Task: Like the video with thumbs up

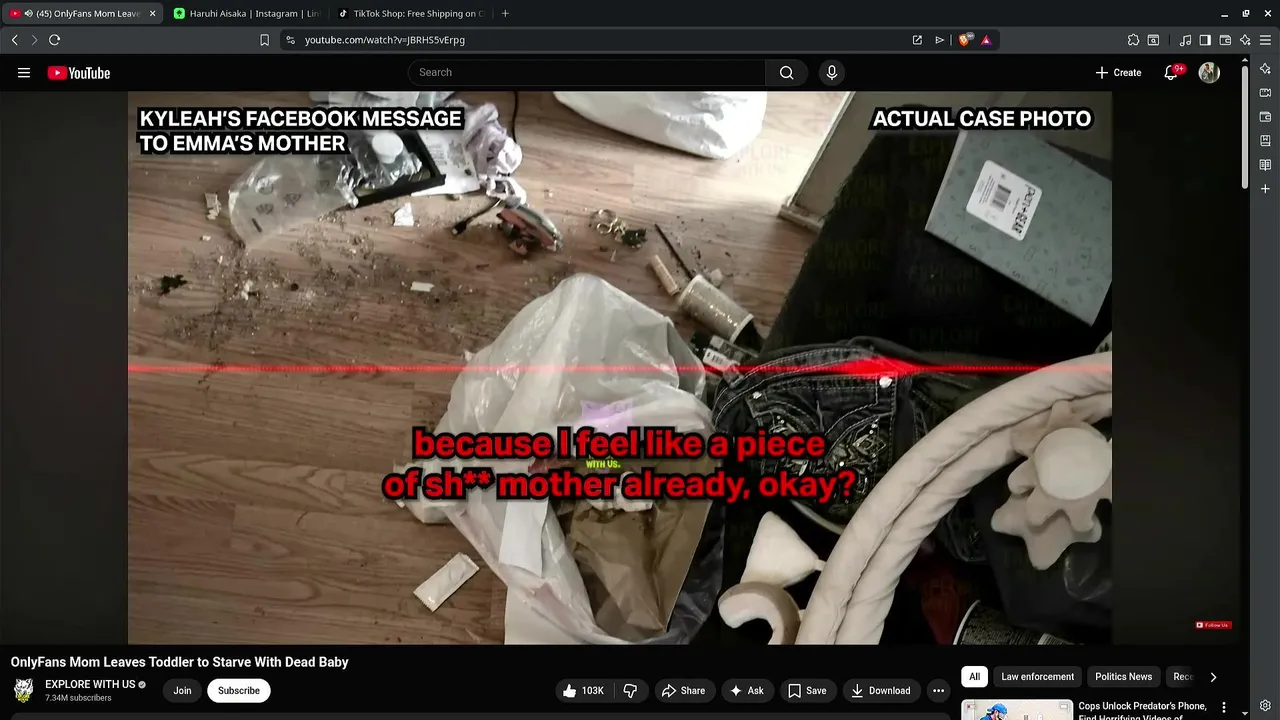Action: 582,690
